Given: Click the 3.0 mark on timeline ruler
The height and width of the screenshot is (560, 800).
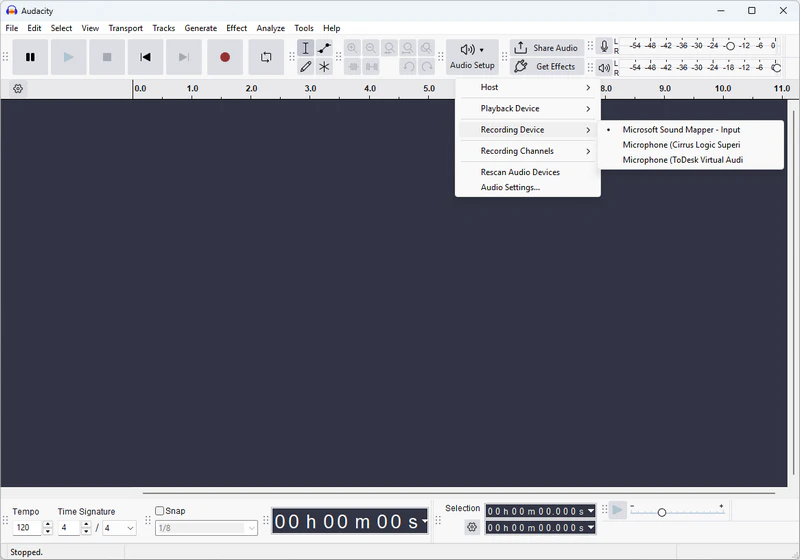Looking at the screenshot, I should (x=310, y=89).
